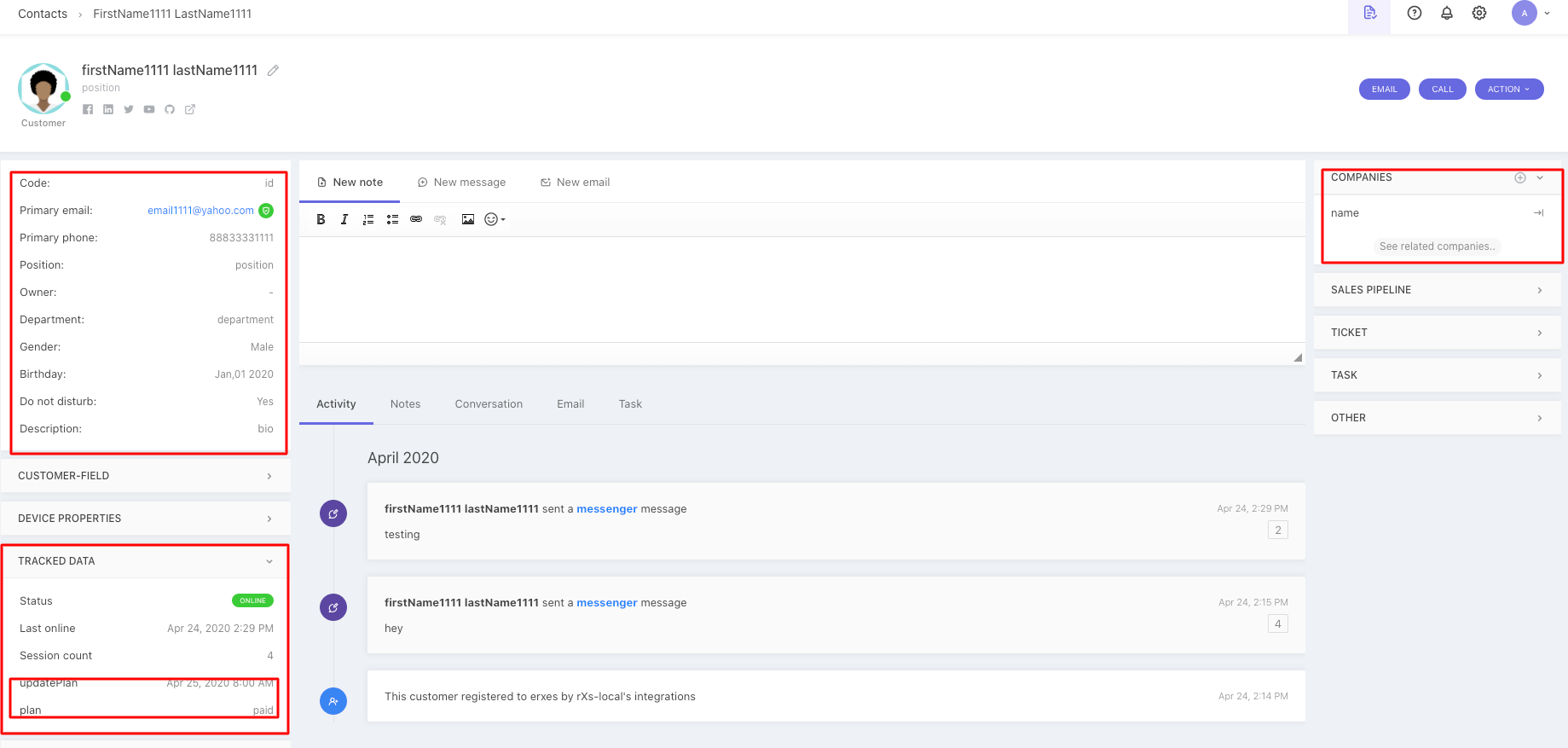Insert an image into the note
This screenshot has height=748, width=1568.
468,219
